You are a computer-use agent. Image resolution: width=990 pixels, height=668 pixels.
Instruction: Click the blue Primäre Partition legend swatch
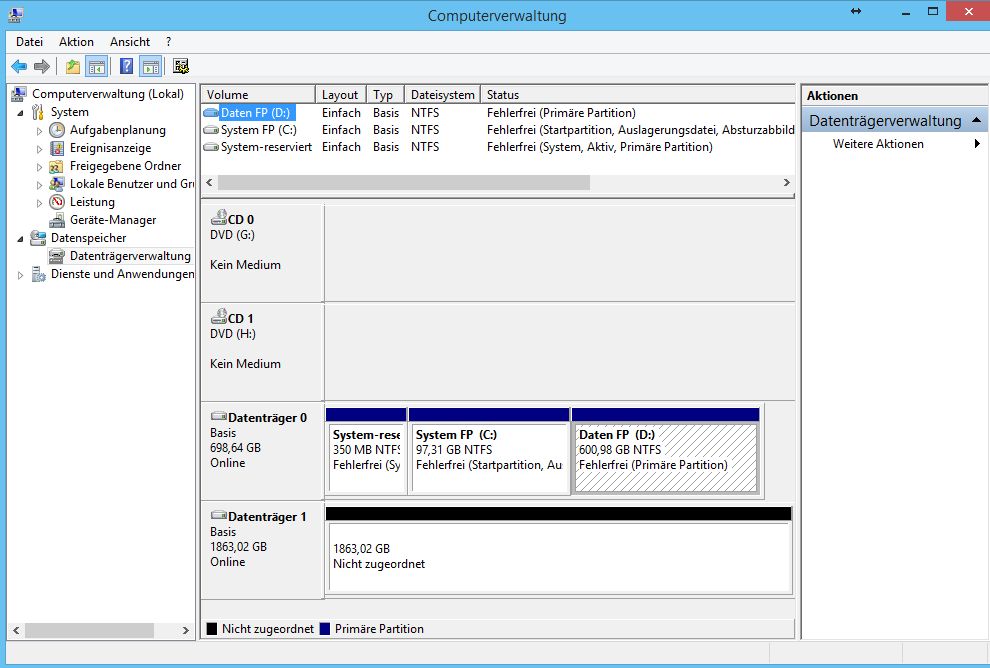(x=325, y=629)
